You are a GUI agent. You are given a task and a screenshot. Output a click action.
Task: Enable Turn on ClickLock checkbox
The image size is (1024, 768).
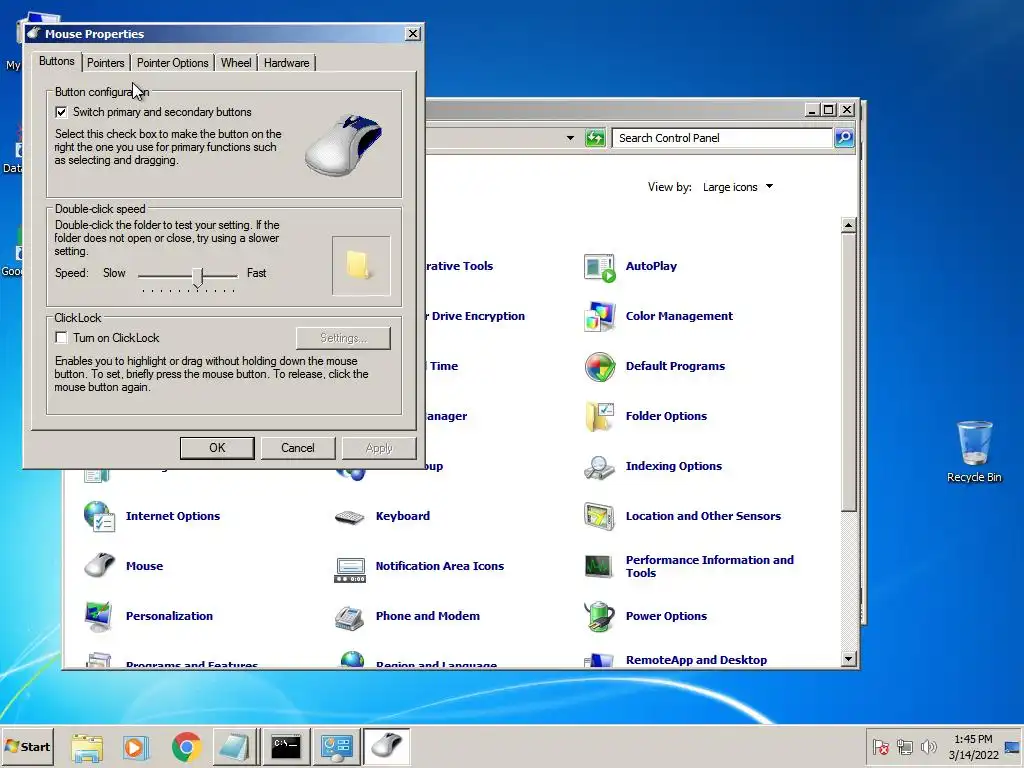pyautogui.click(x=61, y=338)
